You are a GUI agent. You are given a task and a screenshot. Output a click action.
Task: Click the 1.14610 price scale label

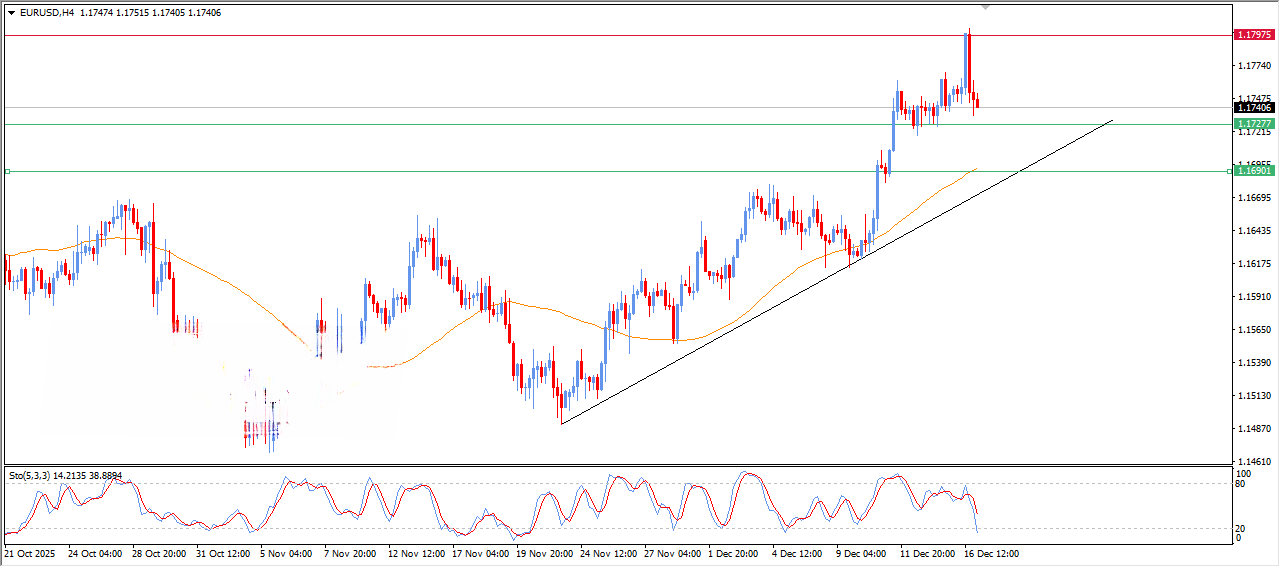click(x=1254, y=462)
